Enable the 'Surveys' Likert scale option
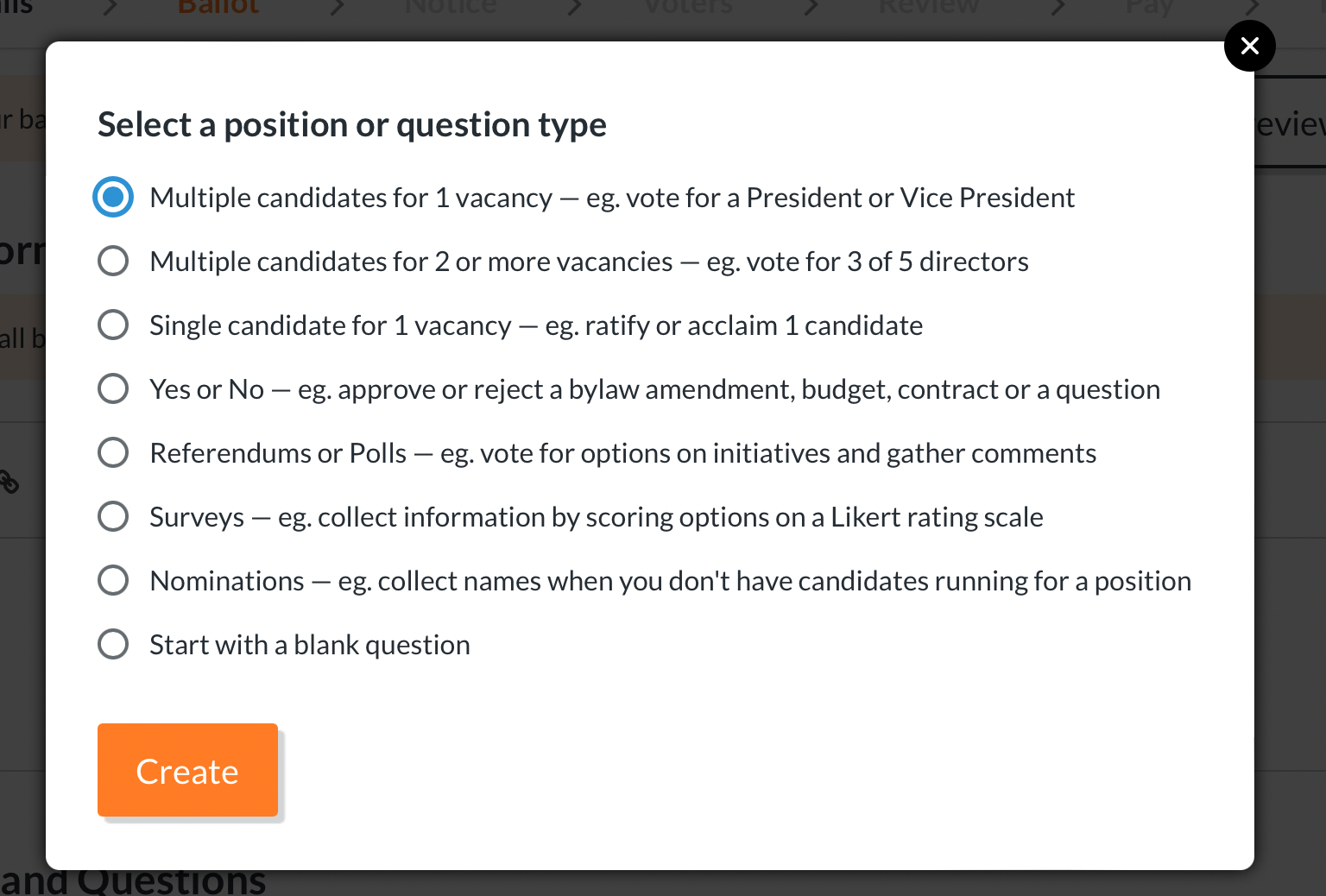The height and width of the screenshot is (896, 1326). (113, 516)
